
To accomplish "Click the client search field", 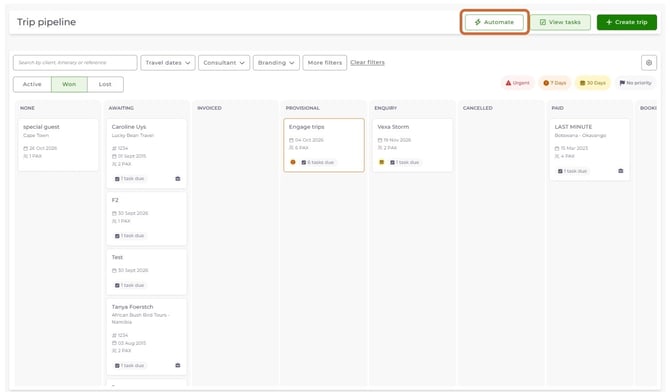I will coord(75,63).
